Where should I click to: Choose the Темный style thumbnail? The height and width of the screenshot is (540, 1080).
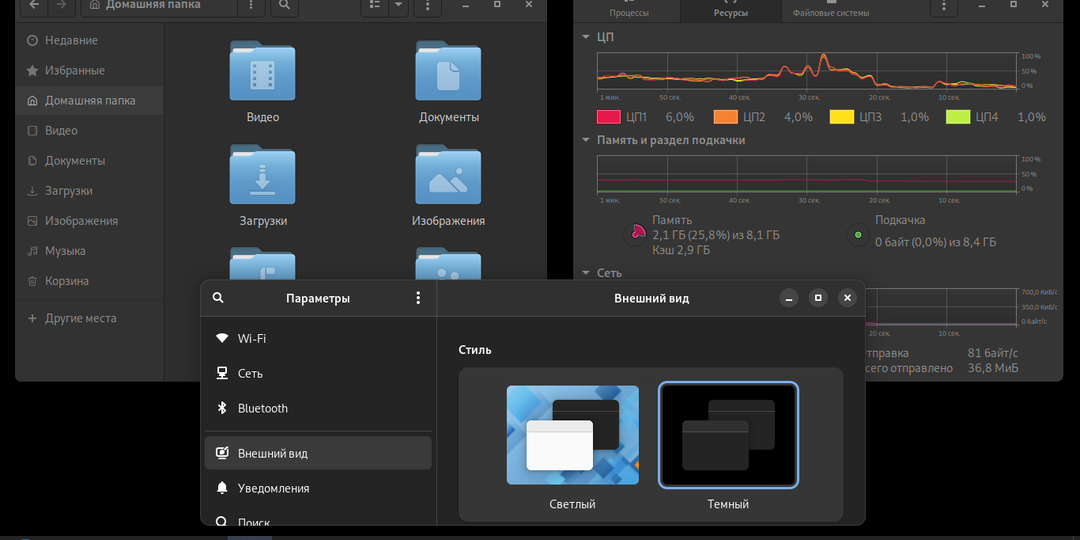pyautogui.click(x=728, y=435)
